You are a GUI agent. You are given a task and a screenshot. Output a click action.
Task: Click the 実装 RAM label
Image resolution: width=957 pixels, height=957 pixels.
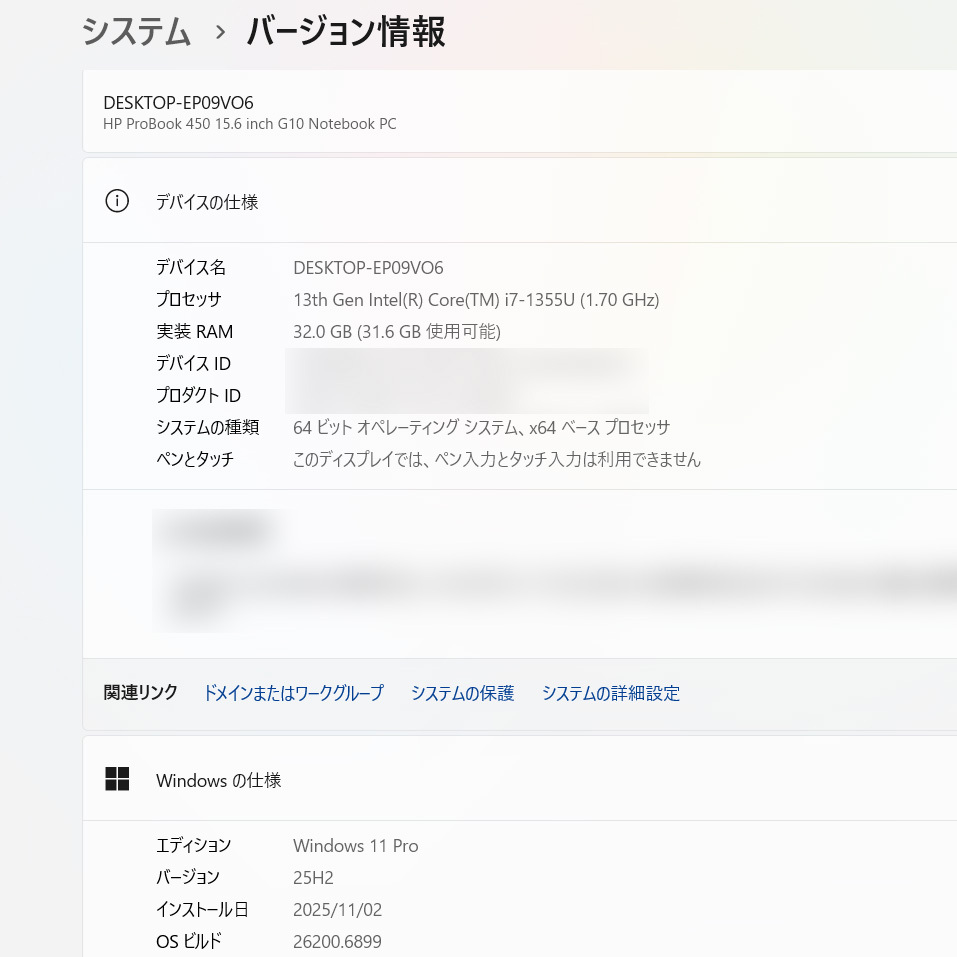[x=195, y=331]
